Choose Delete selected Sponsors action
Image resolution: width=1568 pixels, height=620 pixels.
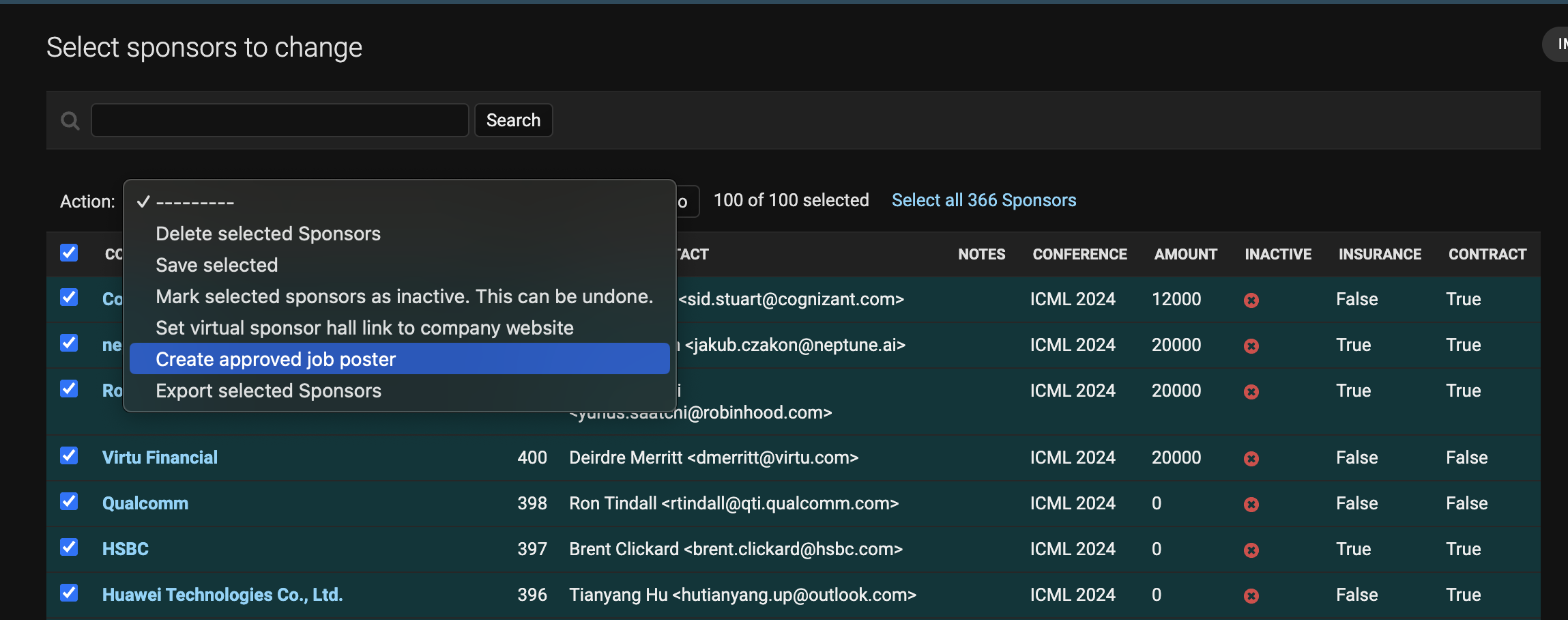coord(400,234)
